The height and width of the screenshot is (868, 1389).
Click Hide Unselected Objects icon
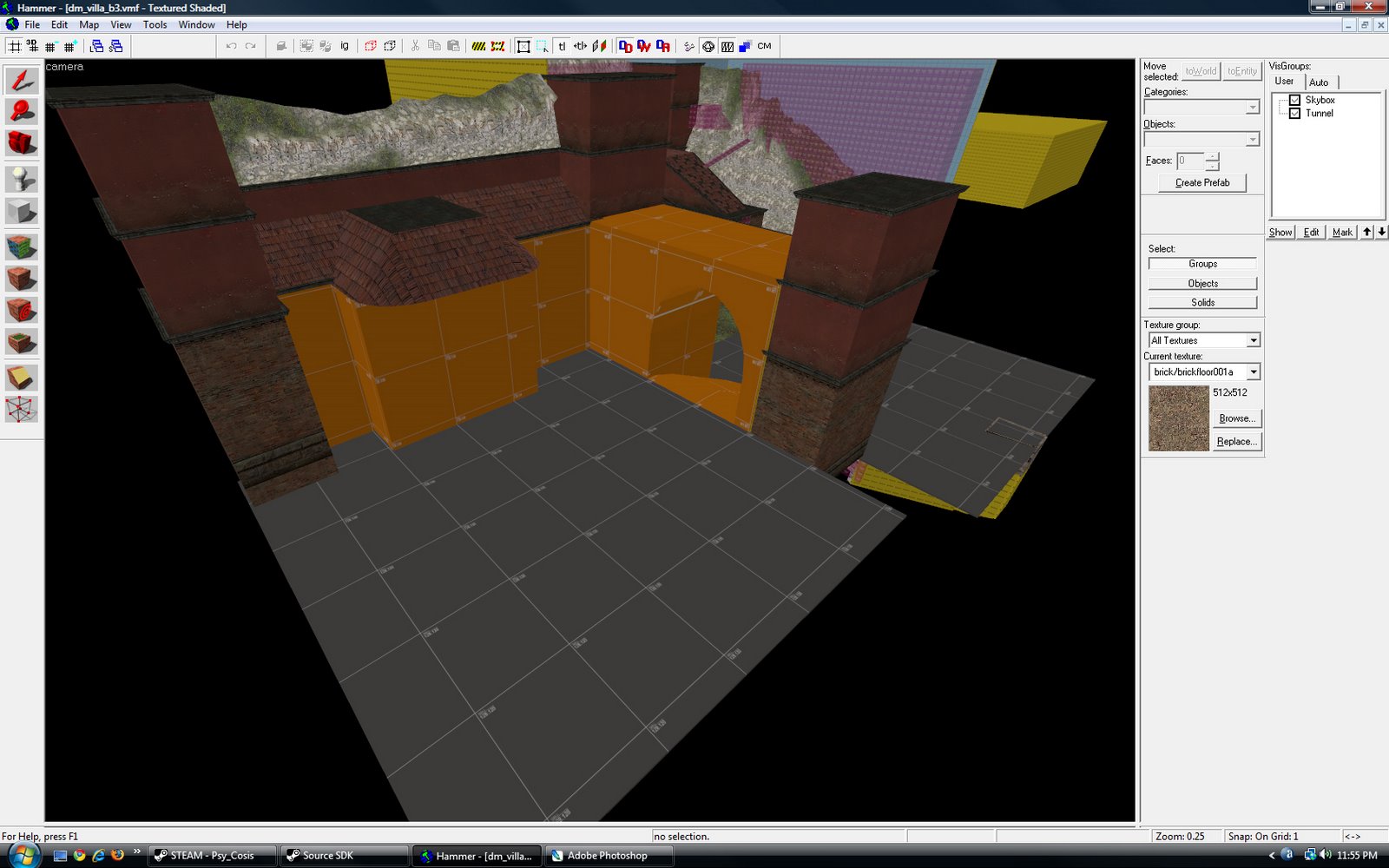coord(390,46)
